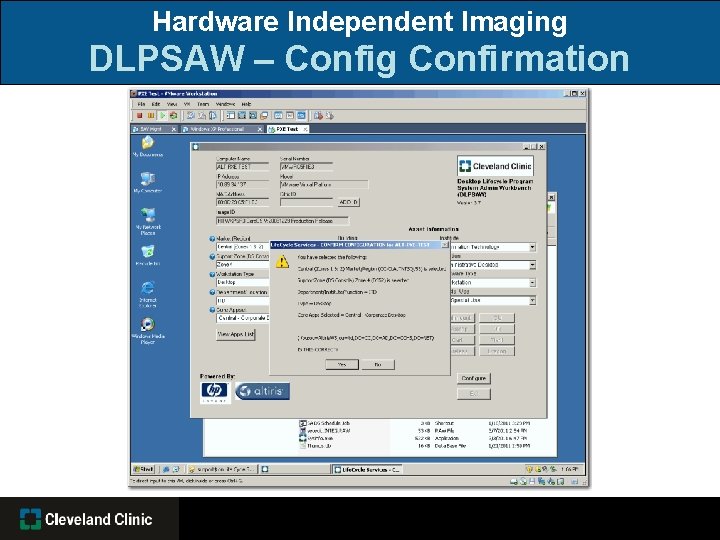Click system tray clock in VM taskbar
Viewport: 720px width, 540px height.
[x=571, y=469]
